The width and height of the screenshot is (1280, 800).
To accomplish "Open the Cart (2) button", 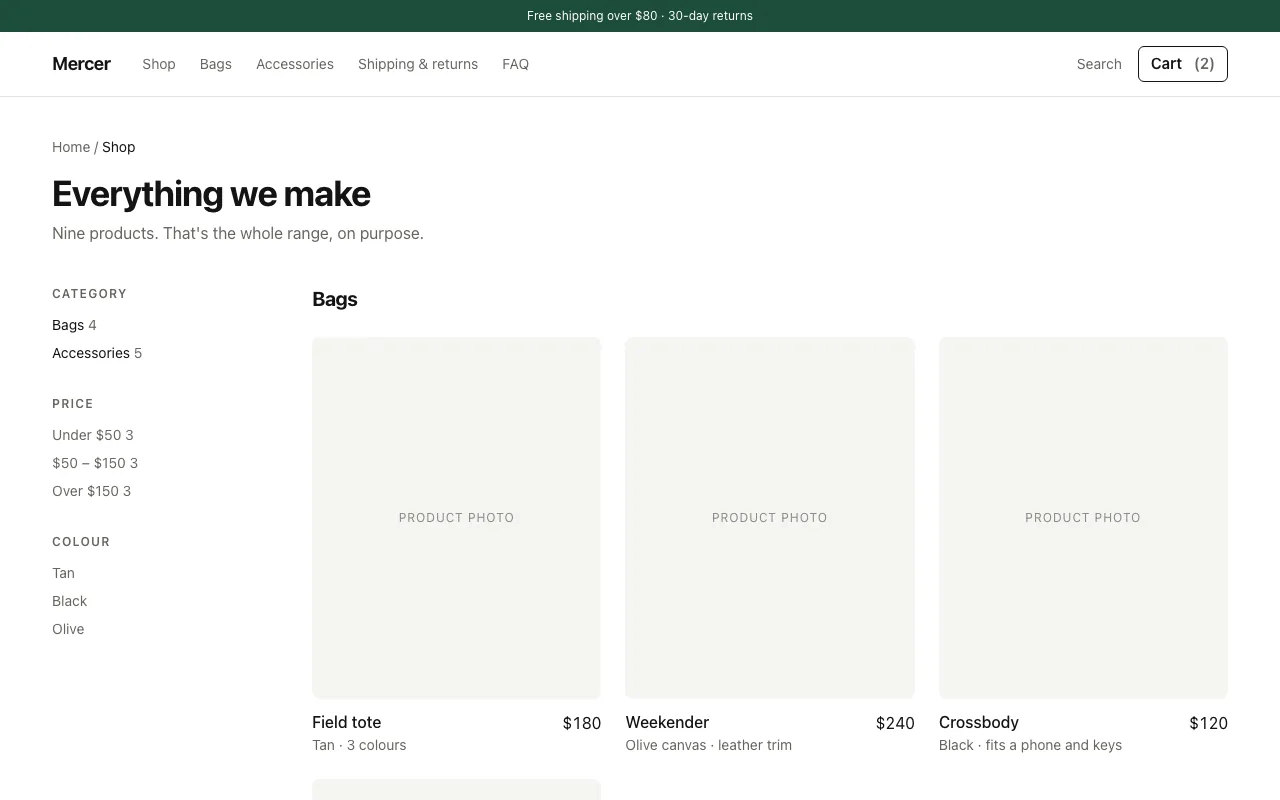I will point(1183,64).
